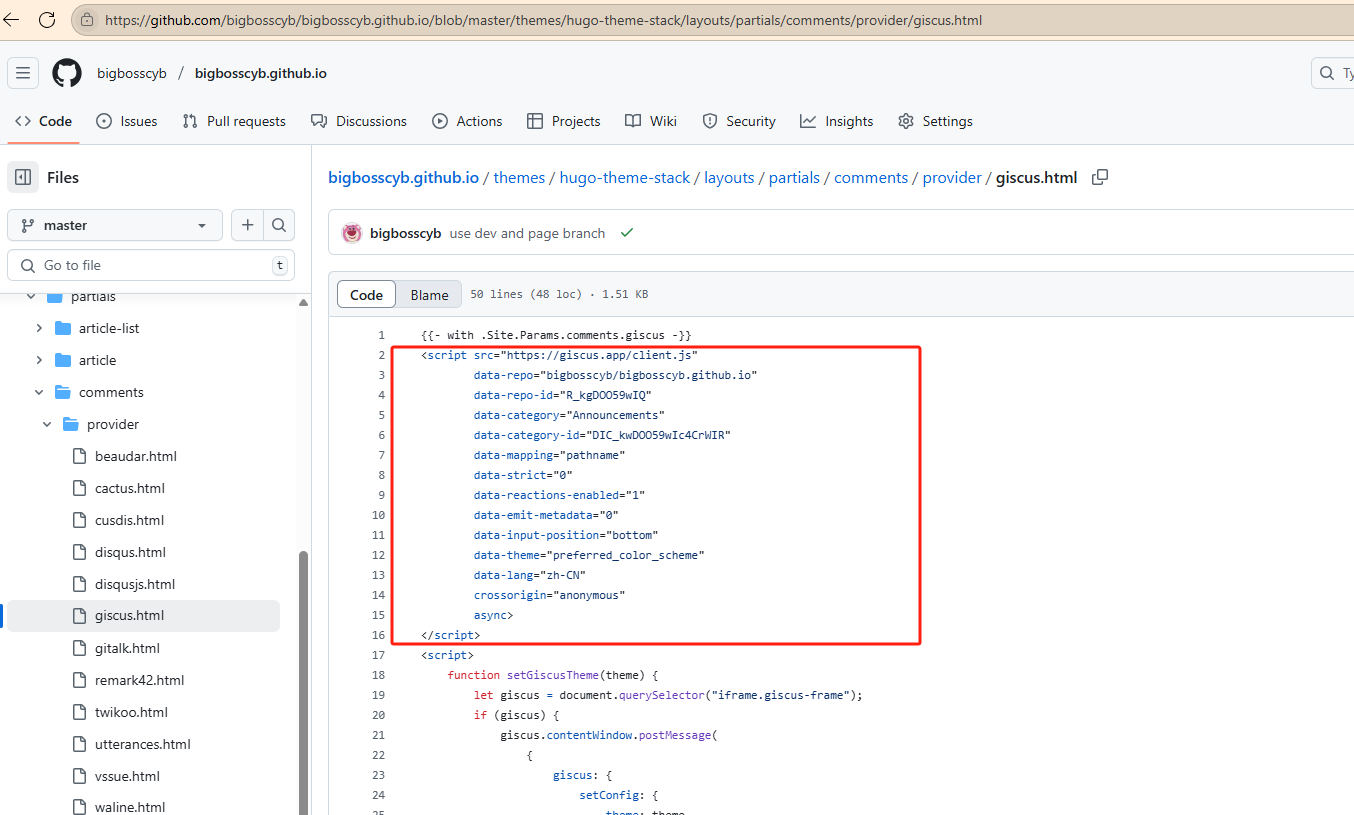Reload the page with the refresh icon

[x=46, y=19]
